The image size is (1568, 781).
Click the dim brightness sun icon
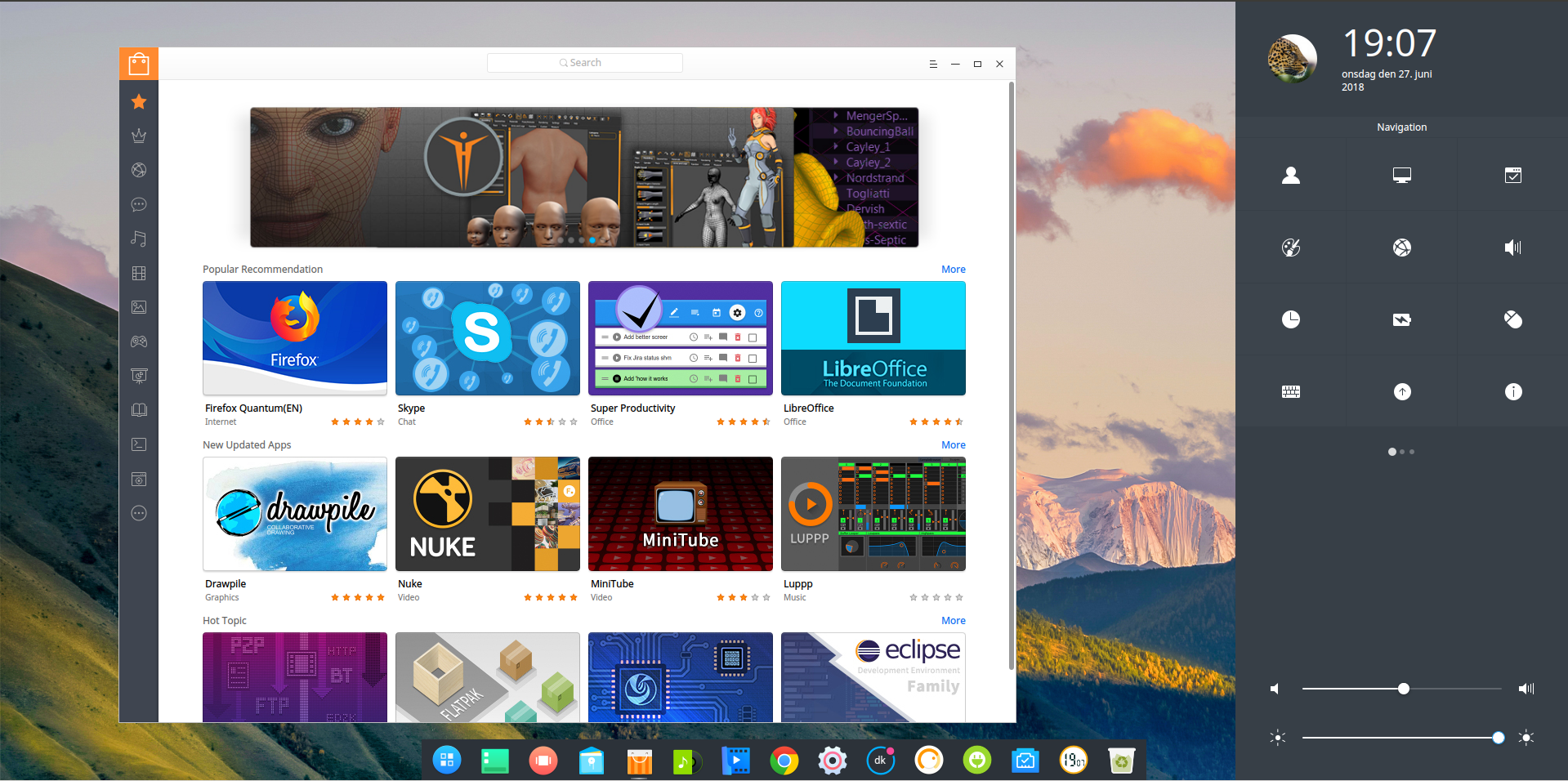click(x=1278, y=738)
